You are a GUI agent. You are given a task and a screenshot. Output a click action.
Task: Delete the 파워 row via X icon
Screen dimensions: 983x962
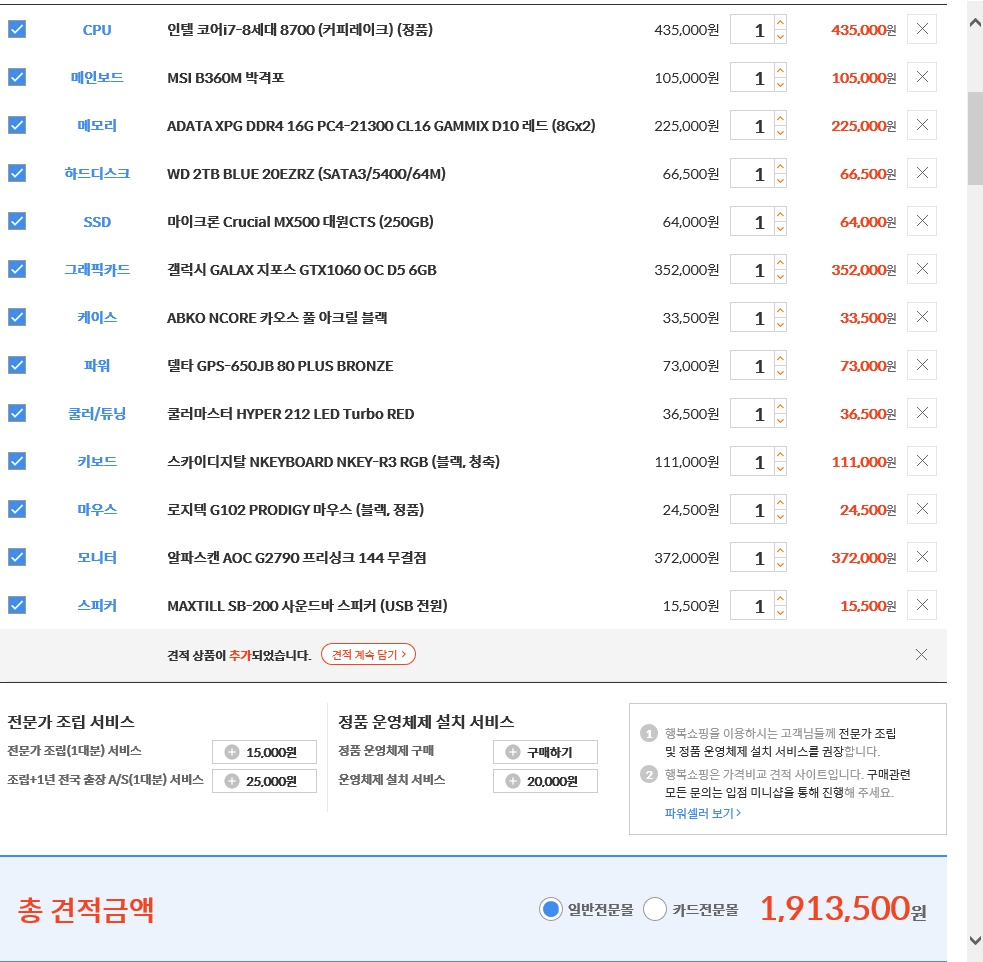pyautogui.click(x=922, y=365)
